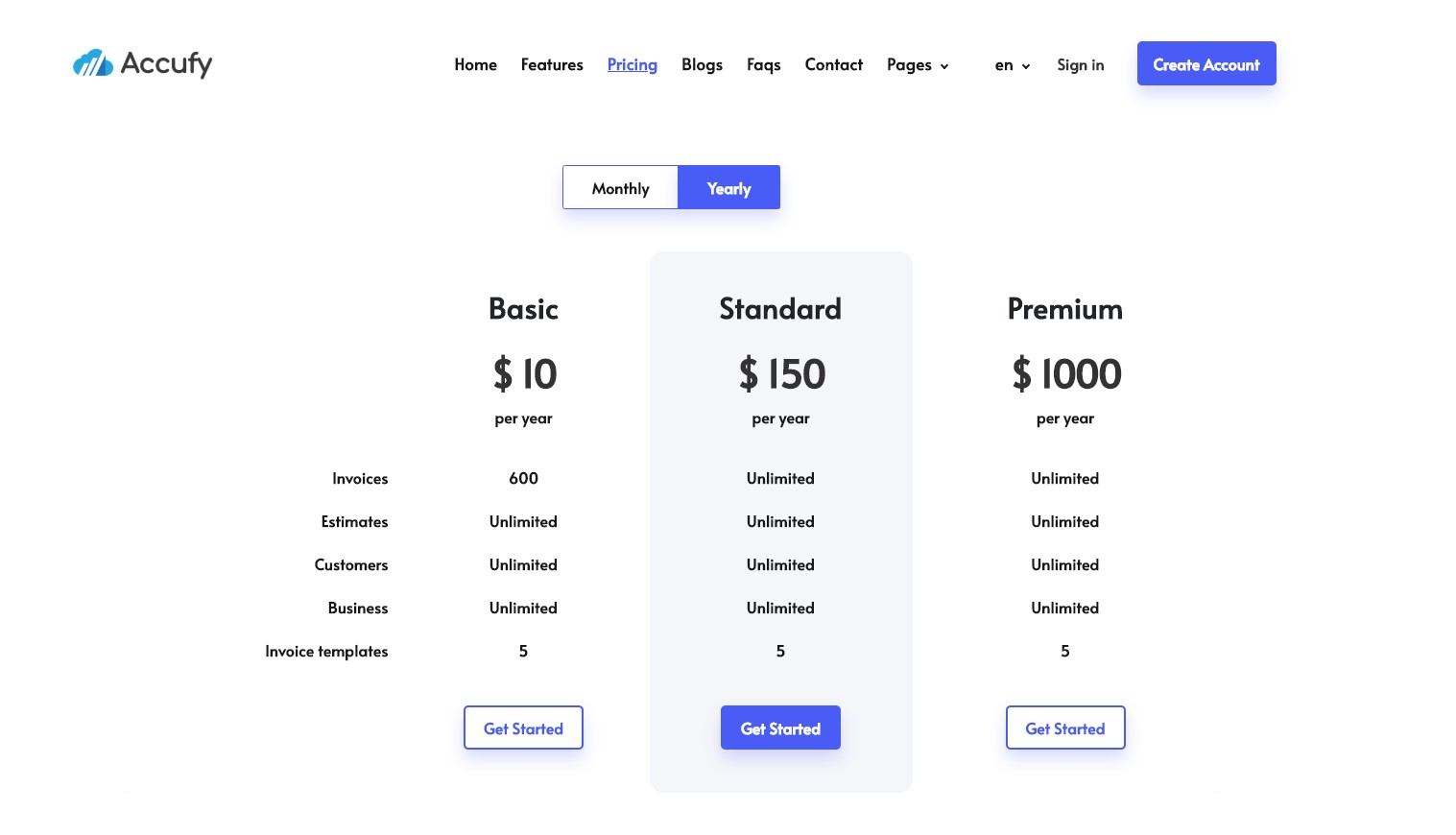Open the Features page
The height and width of the screenshot is (835, 1456).
(x=552, y=64)
